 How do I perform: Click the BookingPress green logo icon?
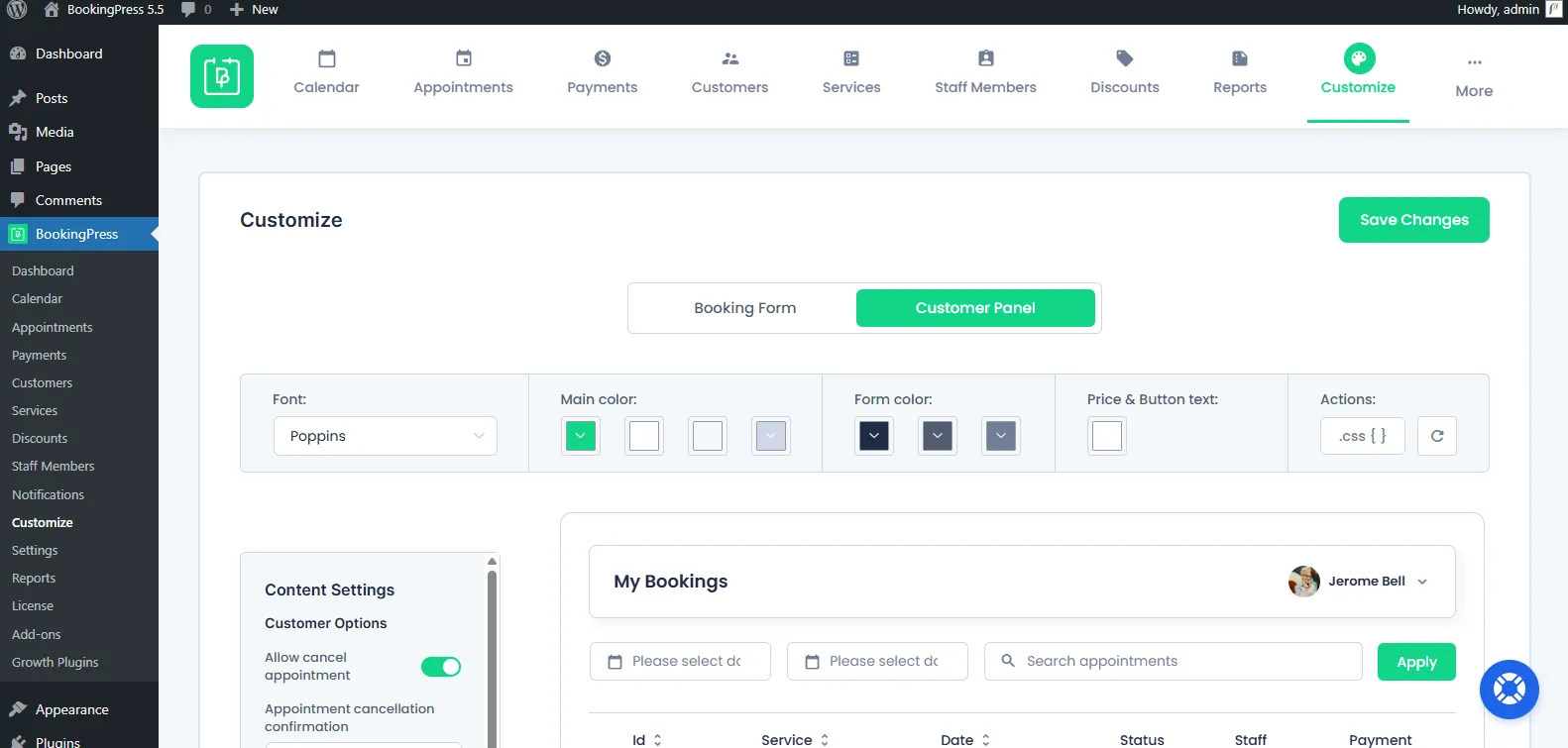[222, 76]
